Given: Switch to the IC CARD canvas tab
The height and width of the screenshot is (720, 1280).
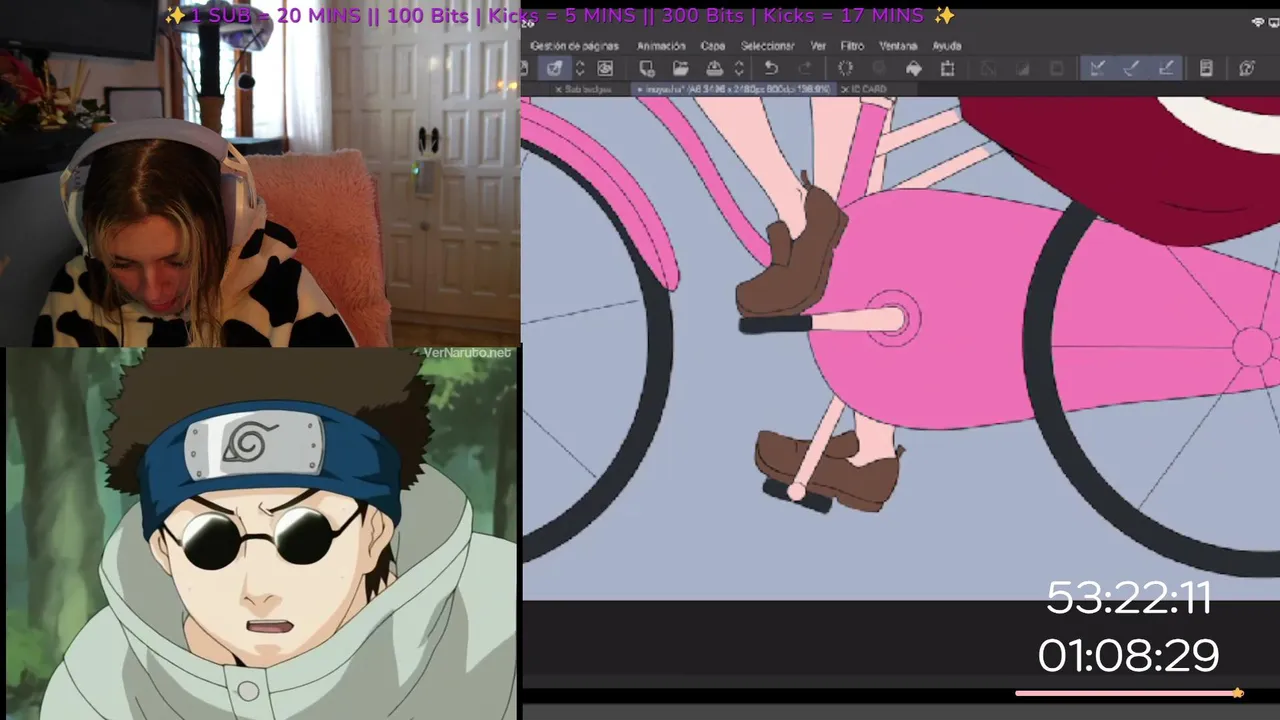Looking at the screenshot, I should coord(869,89).
